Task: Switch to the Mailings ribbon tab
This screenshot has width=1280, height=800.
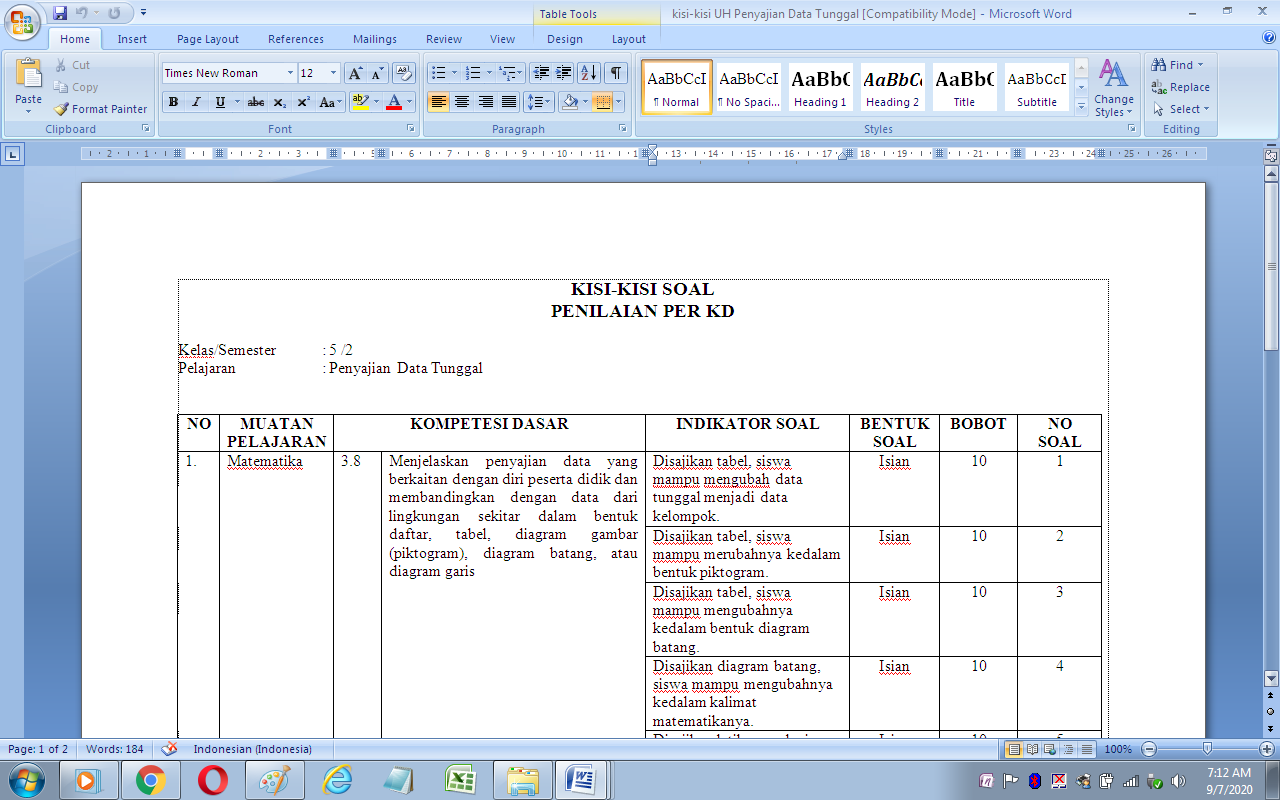Action: (375, 39)
